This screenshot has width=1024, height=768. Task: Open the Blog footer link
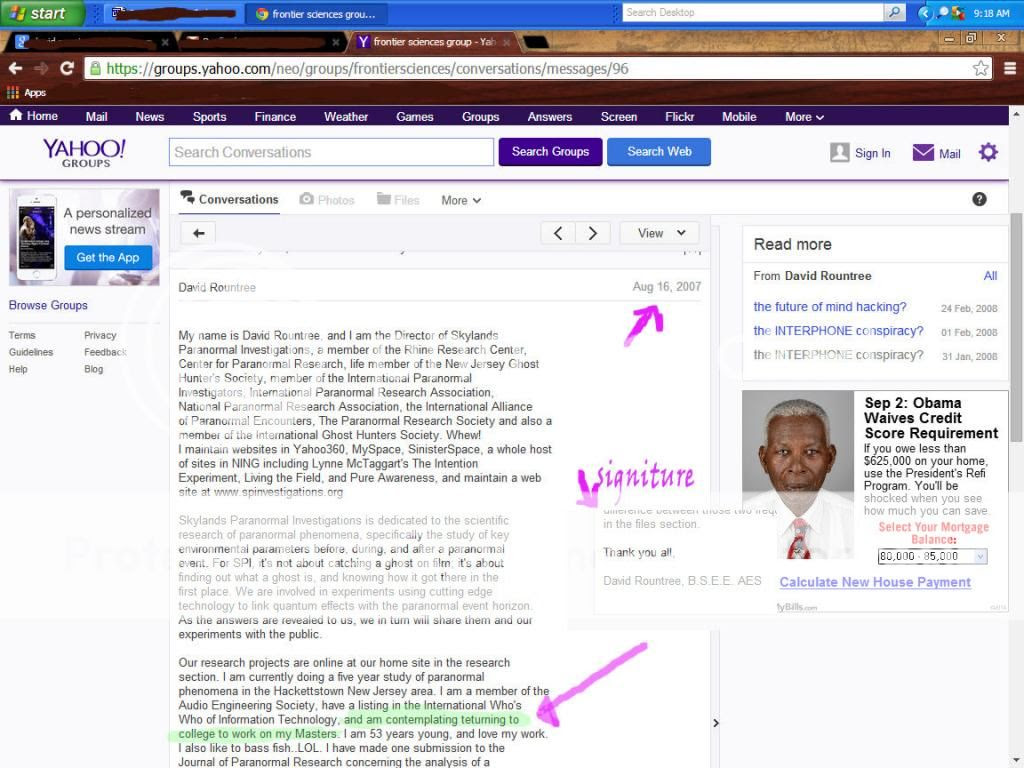pos(93,369)
